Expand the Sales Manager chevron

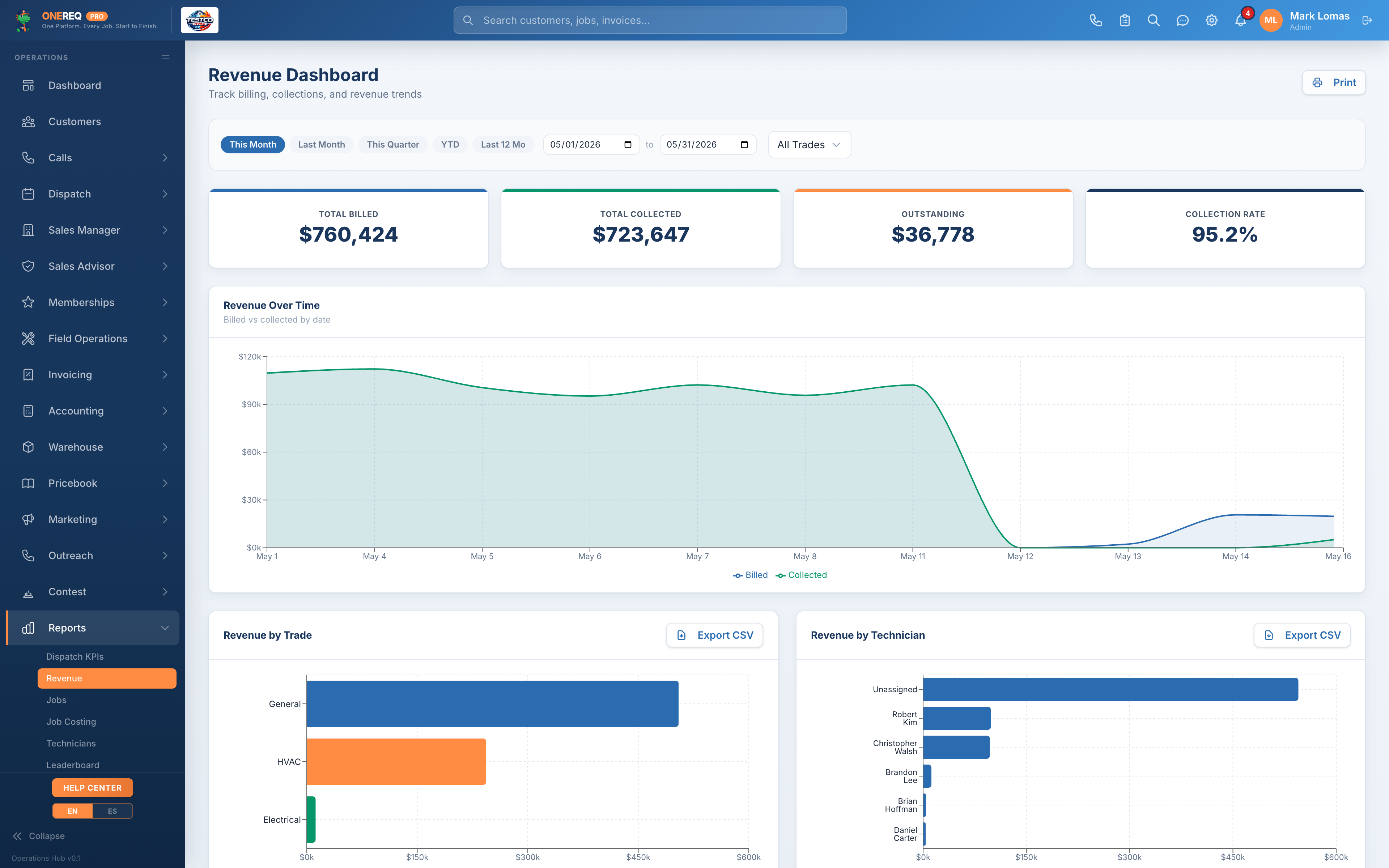[x=165, y=230]
